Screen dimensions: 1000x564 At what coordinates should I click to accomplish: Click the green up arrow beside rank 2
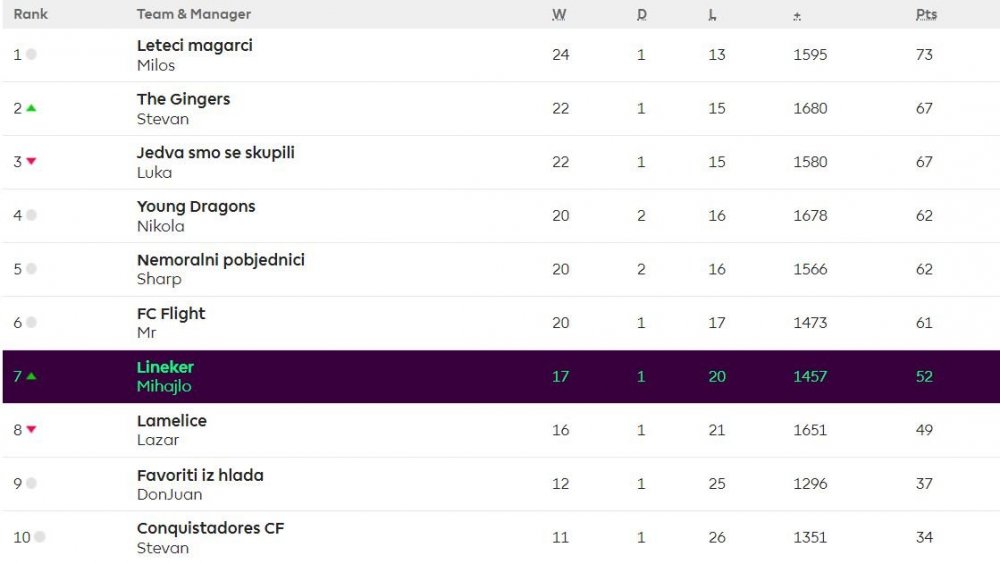click(31, 108)
